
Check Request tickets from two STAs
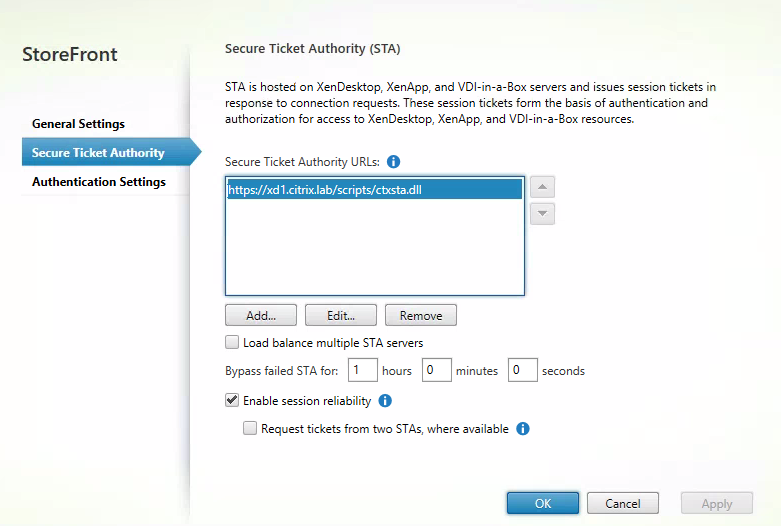[250, 429]
